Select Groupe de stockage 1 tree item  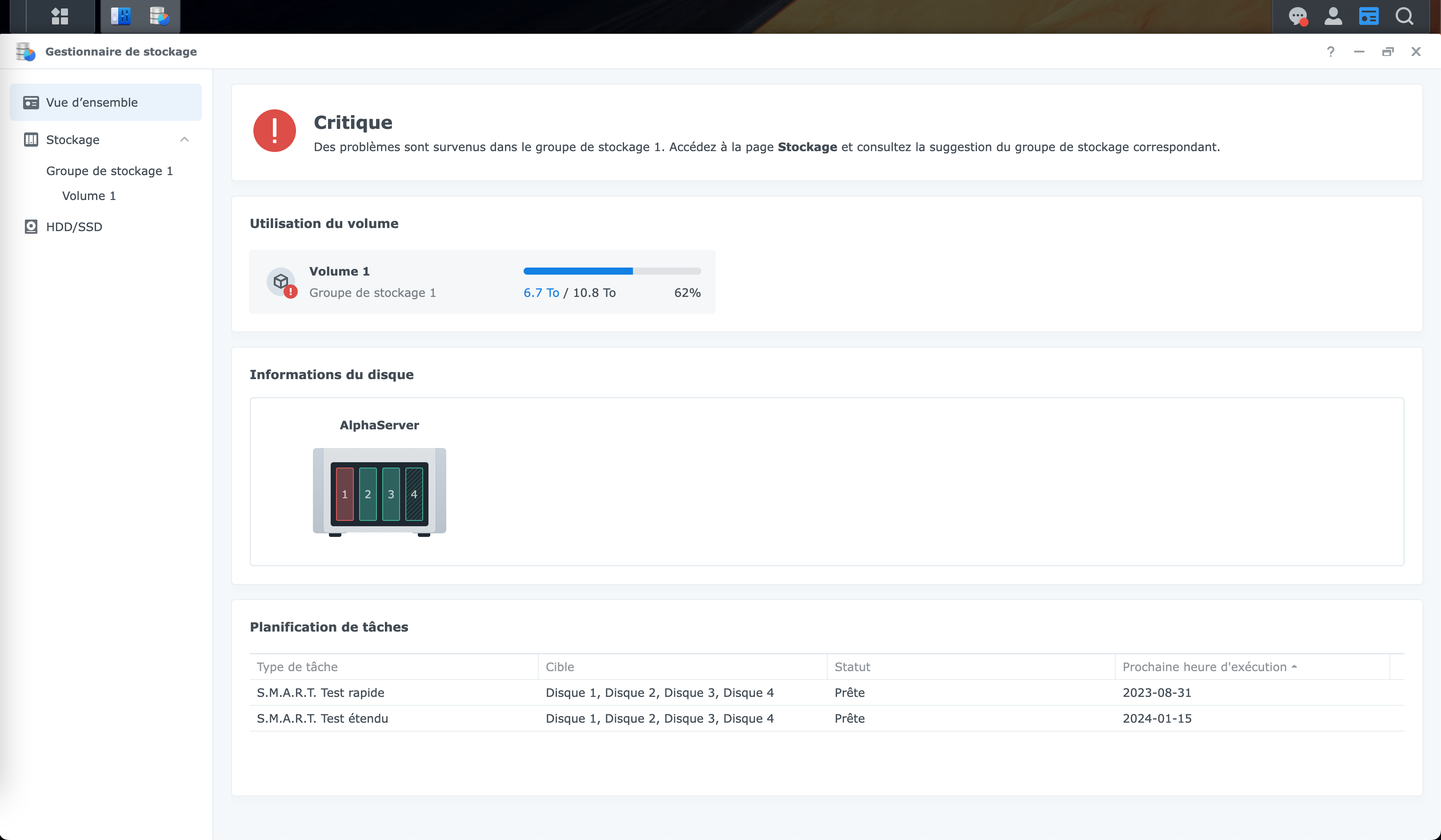109,171
